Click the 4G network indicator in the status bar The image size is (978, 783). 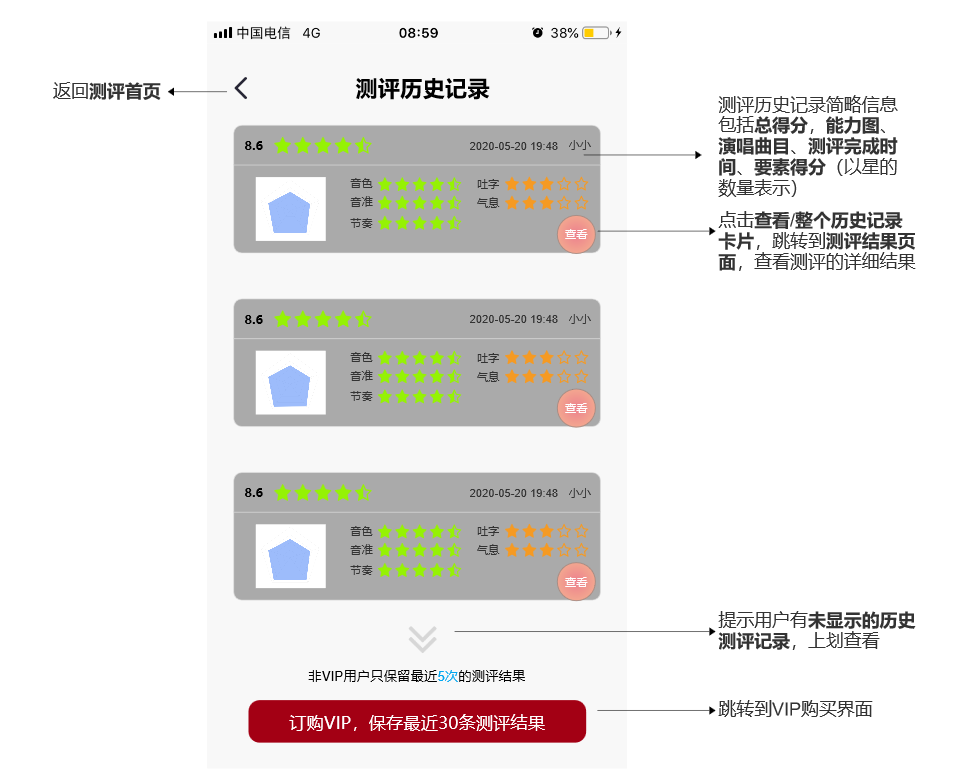tap(311, 33)
